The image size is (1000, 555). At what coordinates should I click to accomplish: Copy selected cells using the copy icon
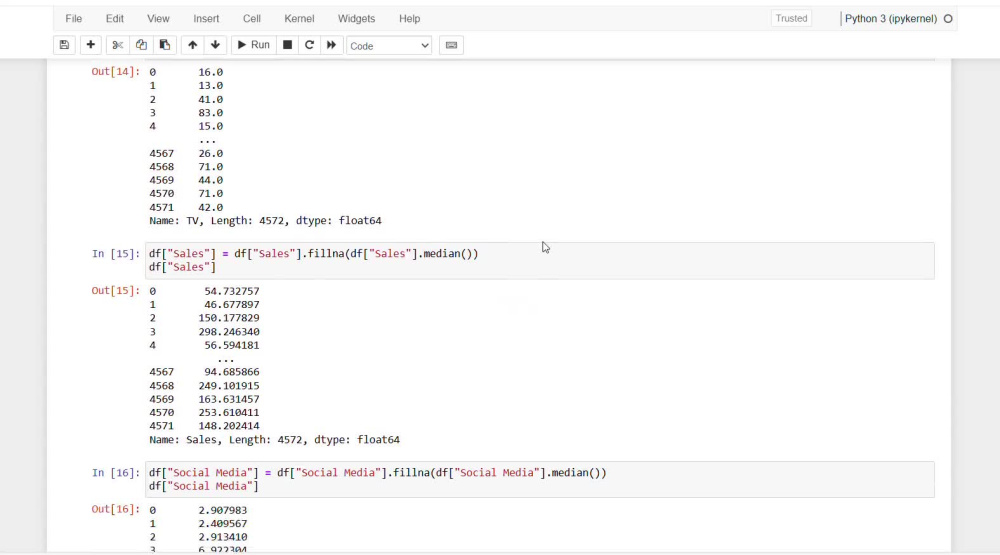[x=141, y=45]
